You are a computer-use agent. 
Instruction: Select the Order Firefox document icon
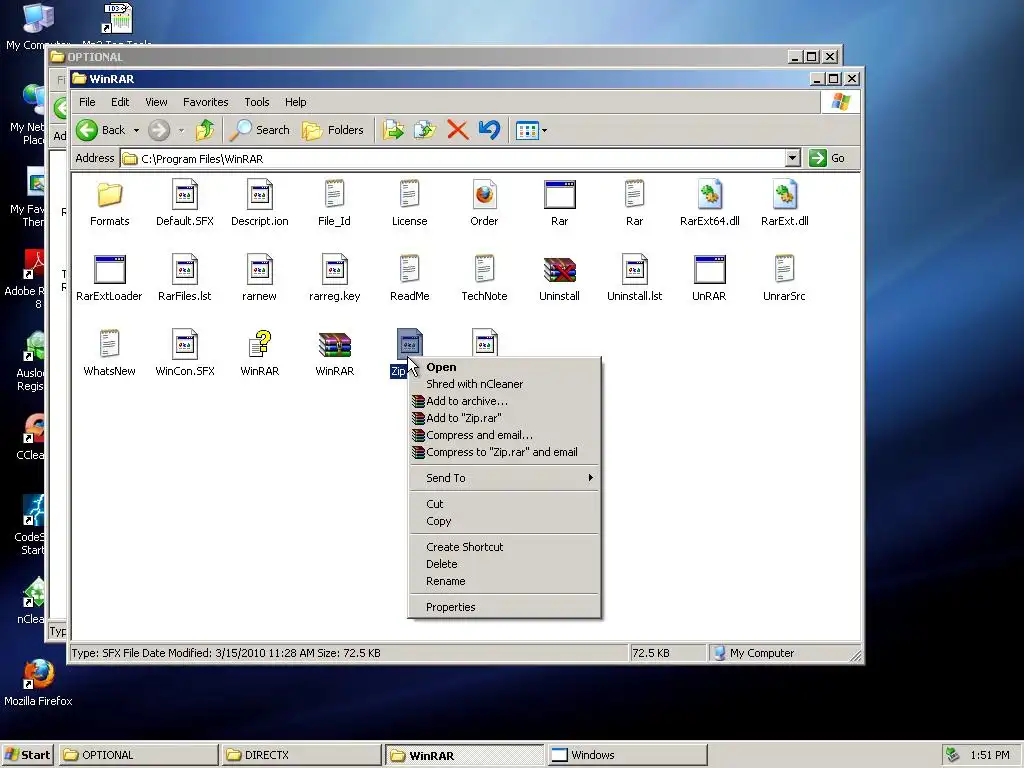pyautogui.click(x=484, y=195)
